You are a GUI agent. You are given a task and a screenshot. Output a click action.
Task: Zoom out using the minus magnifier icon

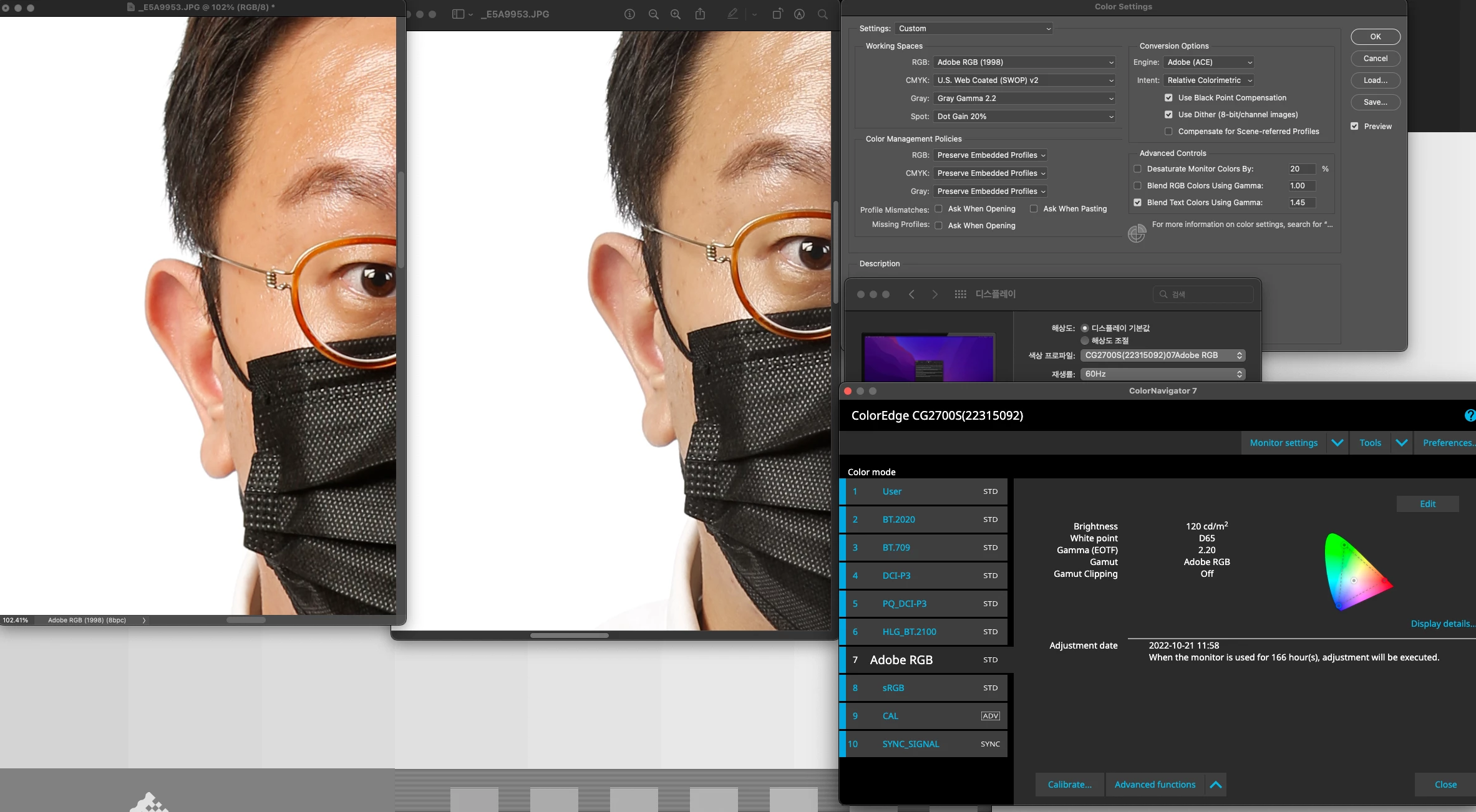point(653,14)
